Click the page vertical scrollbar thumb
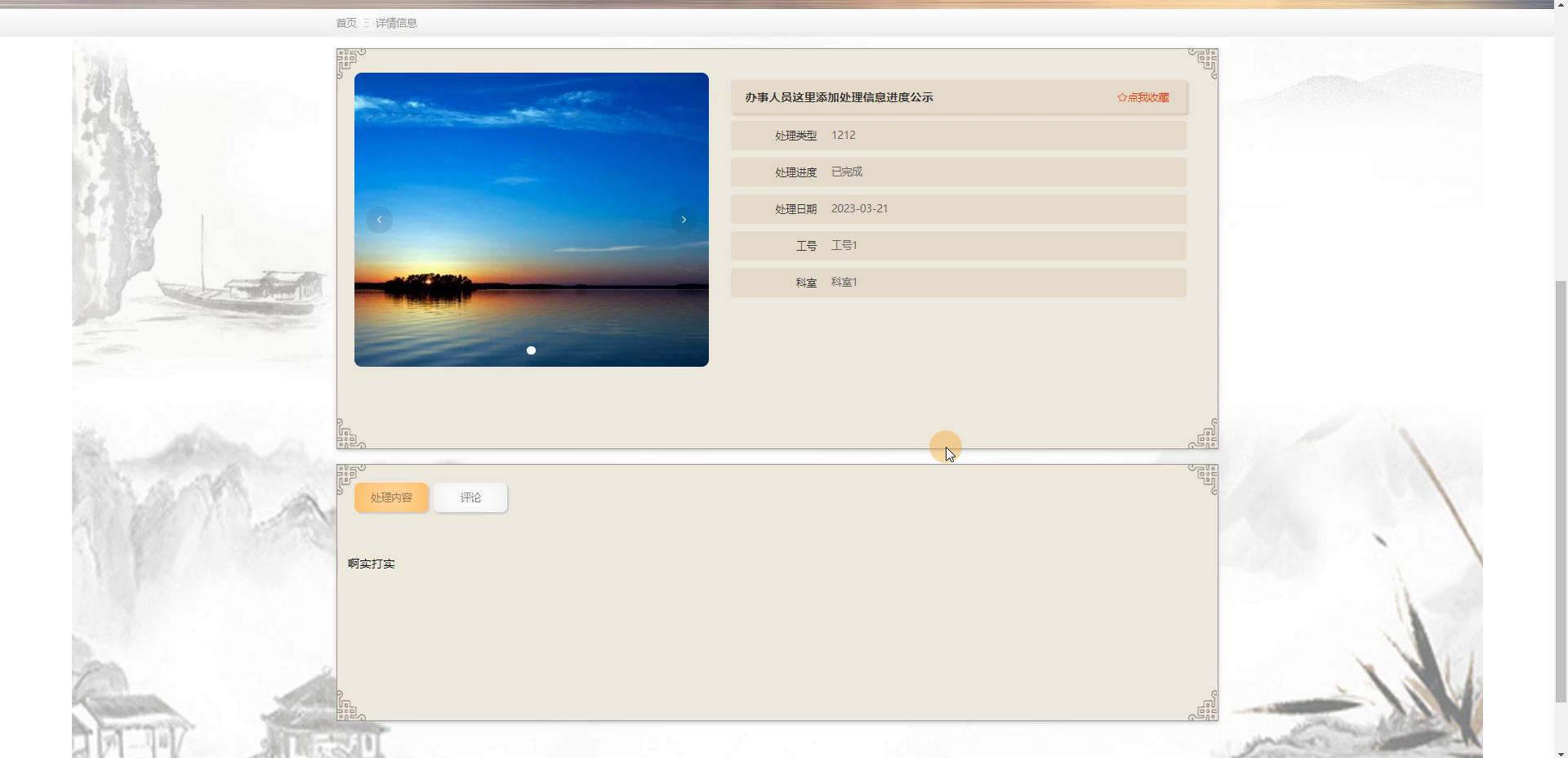The image size is (1568, 758). (1561, 490)
